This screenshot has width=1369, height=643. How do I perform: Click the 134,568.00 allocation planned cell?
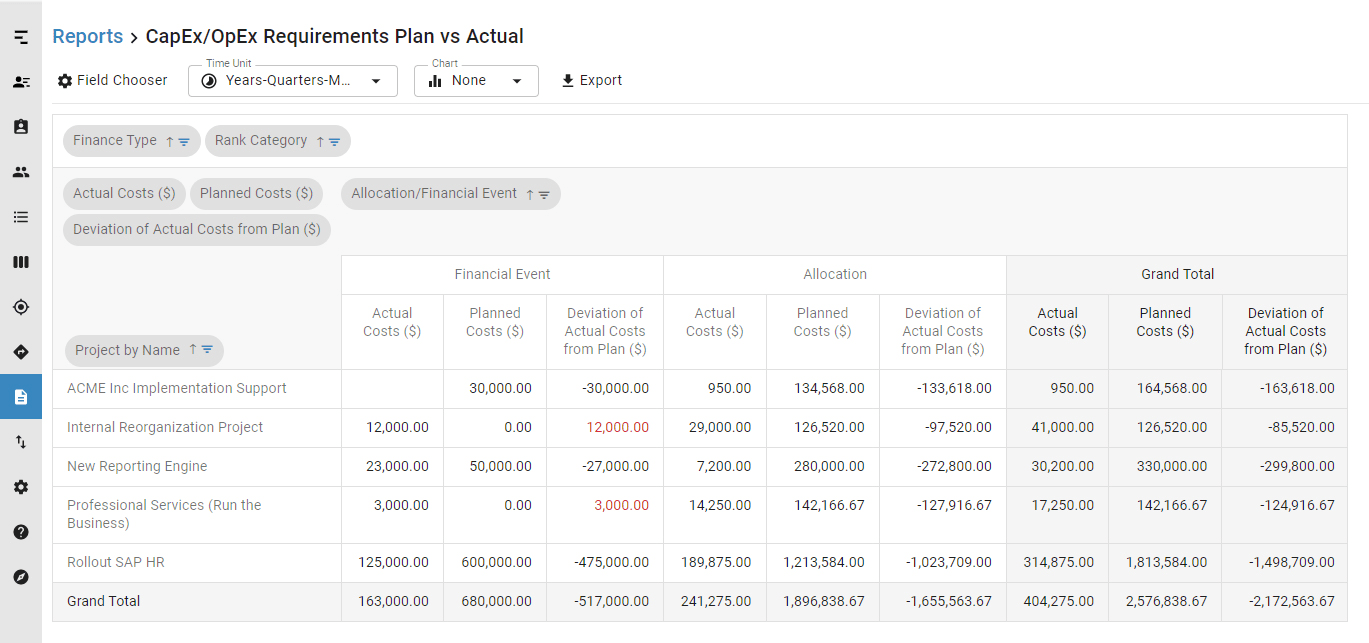point(823,389)
